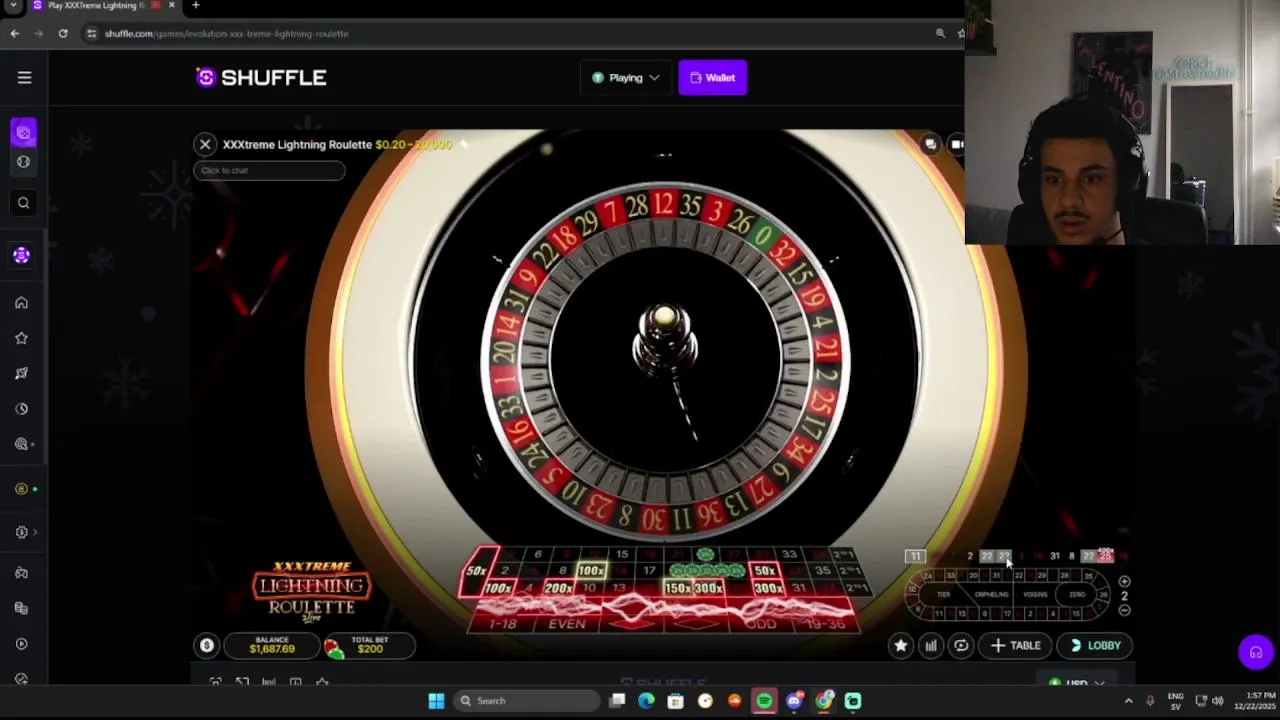
Task: Toggle the autoplay loop button
Action: (961, 646)
